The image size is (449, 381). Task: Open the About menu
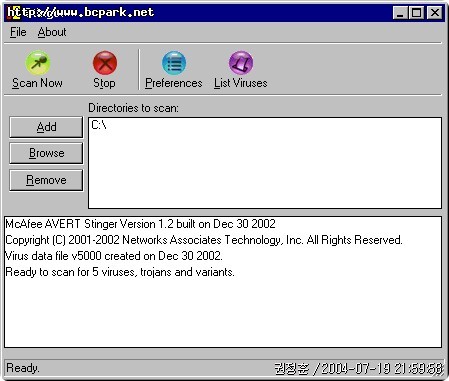point(52,32)
